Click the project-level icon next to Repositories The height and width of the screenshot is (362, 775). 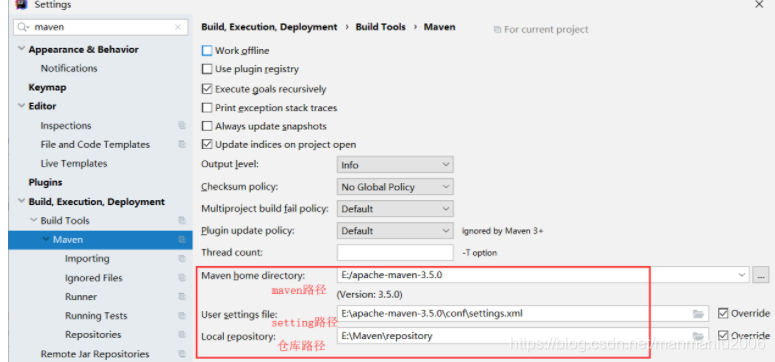pos(182,335)
